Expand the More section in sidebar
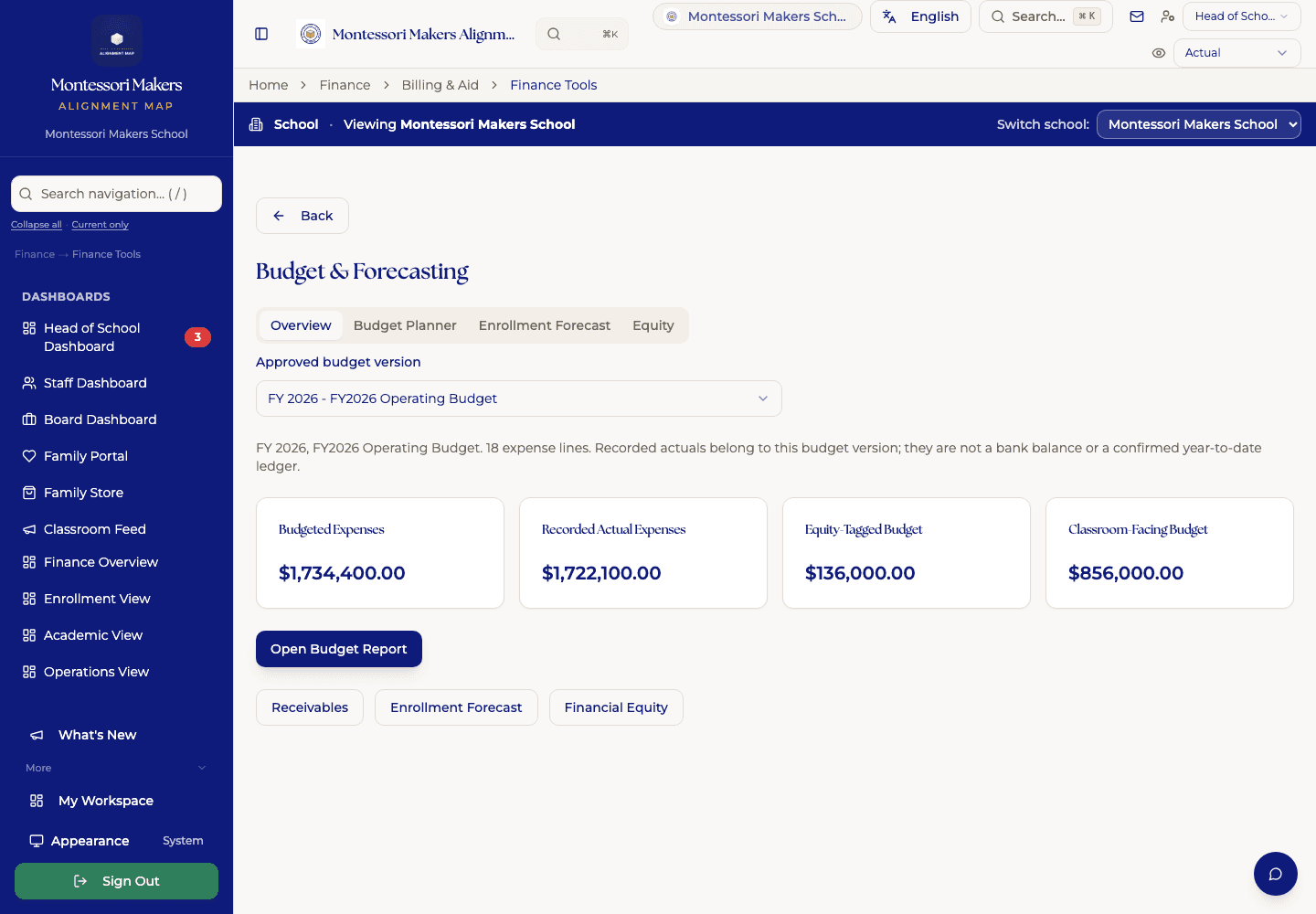 (x=116, y=768)
